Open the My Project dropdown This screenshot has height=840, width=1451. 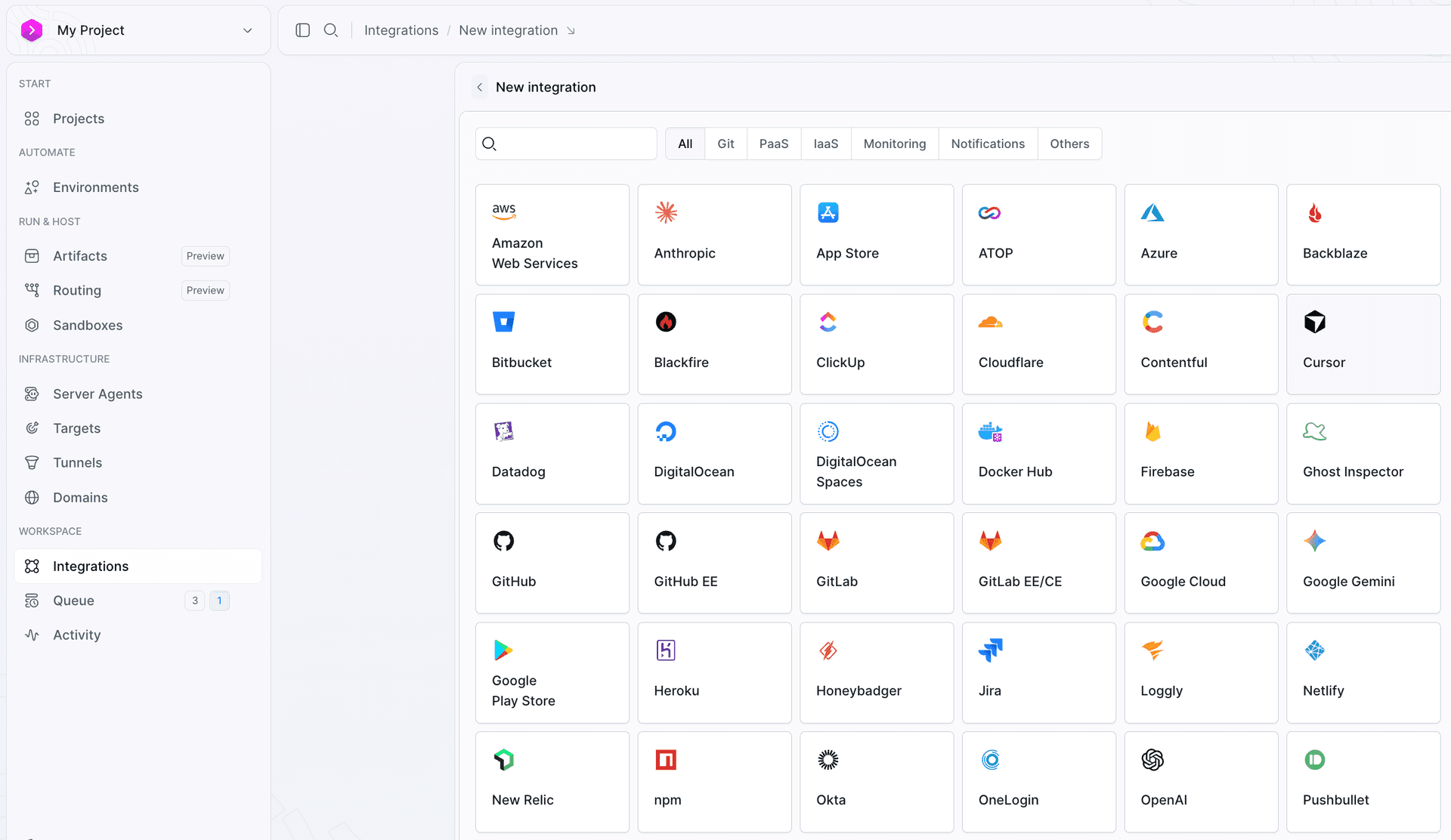[138, 30]
